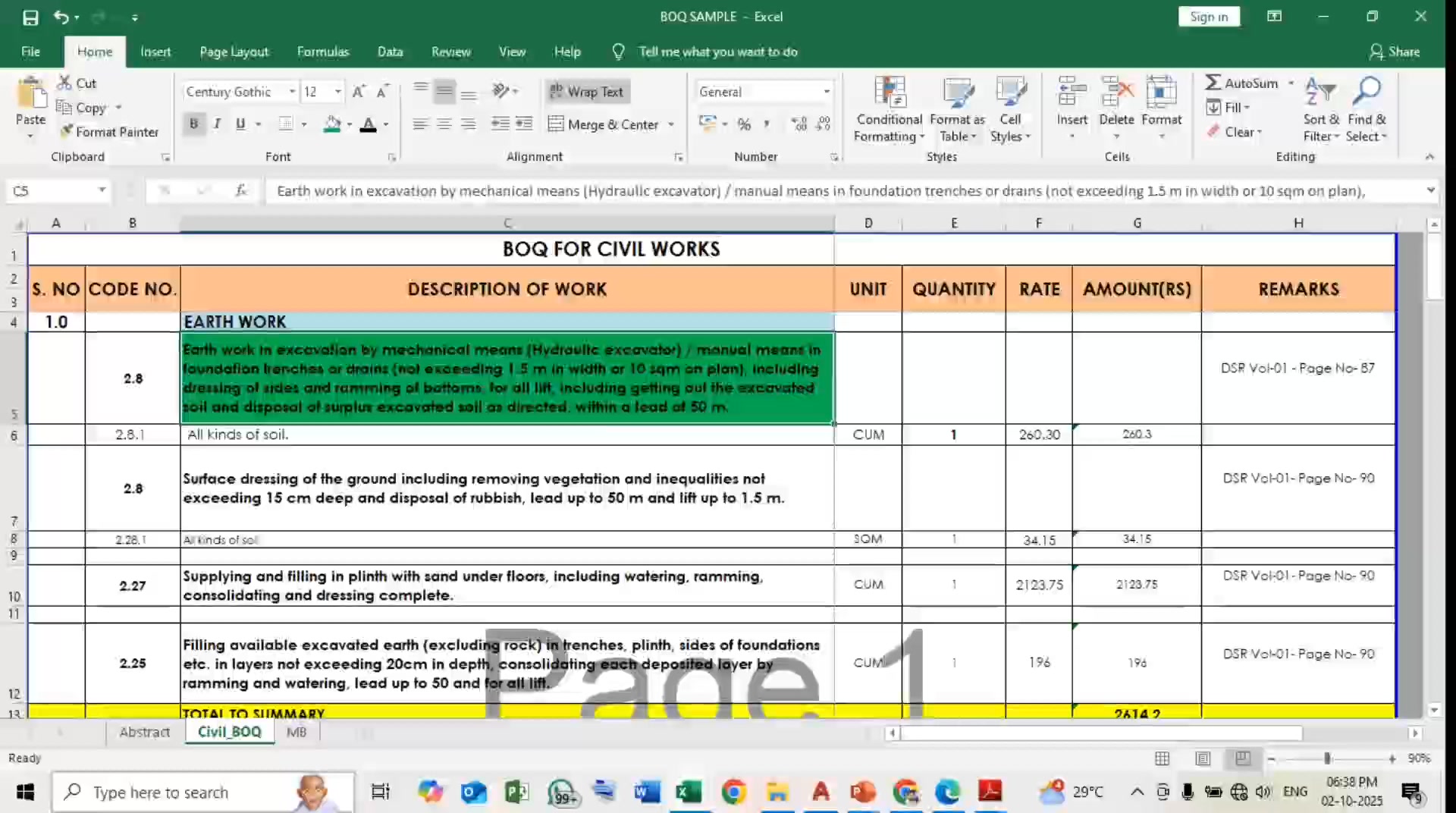The width and height of the screenshot is (1456, 813).
Task: Activate the Format Painter brush
Action: pyautogui.click(x=109, y=132)
